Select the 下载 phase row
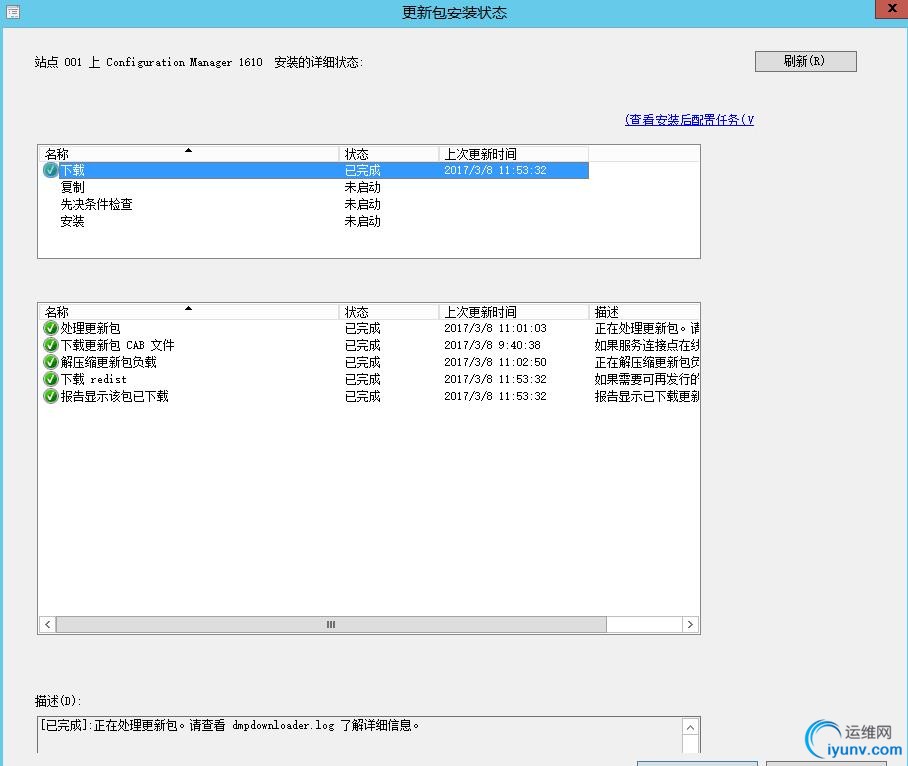908x766 pixels. pyautogui.click(x=316, y=170)
